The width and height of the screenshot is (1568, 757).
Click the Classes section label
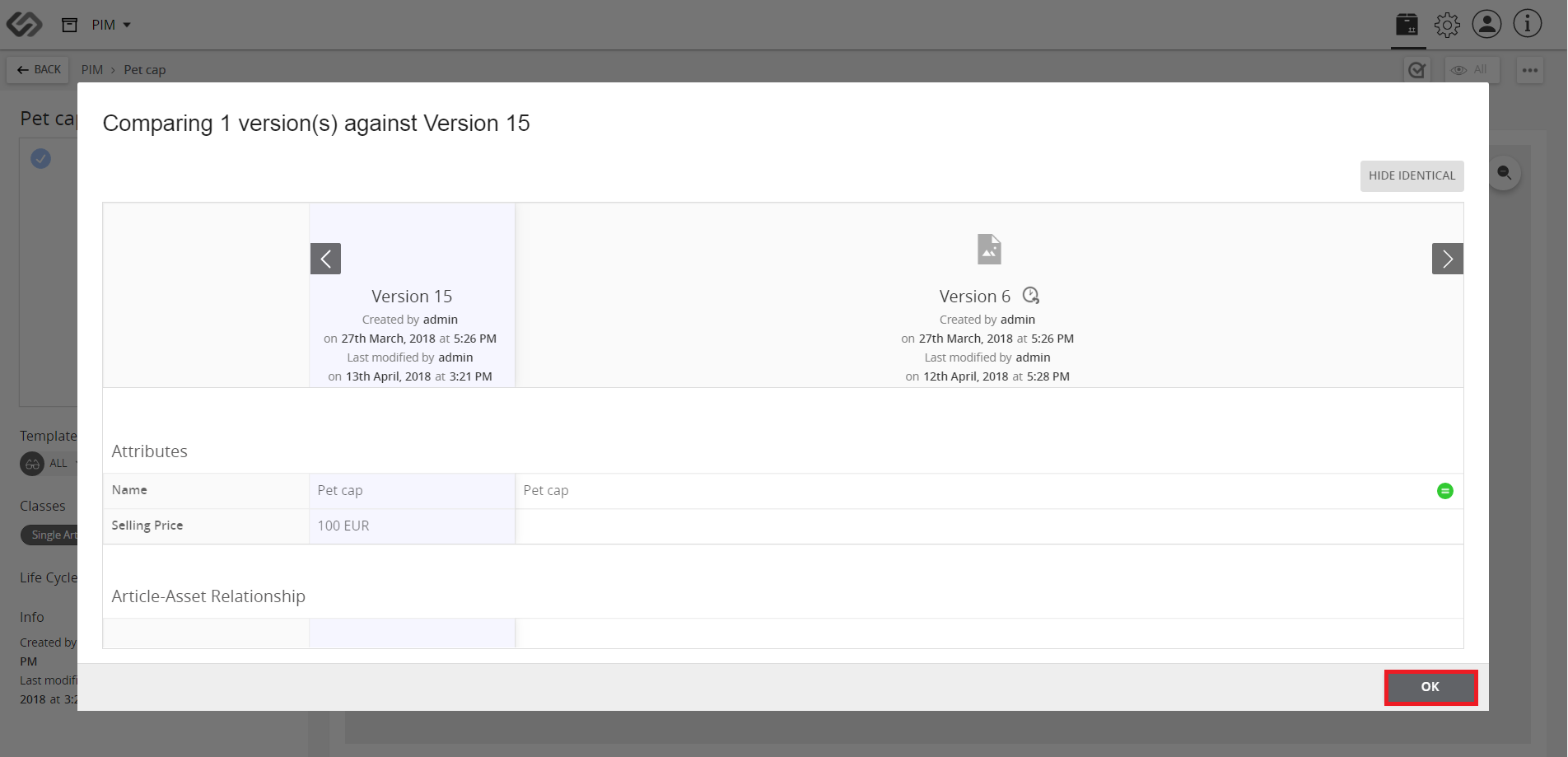[43, 506]
